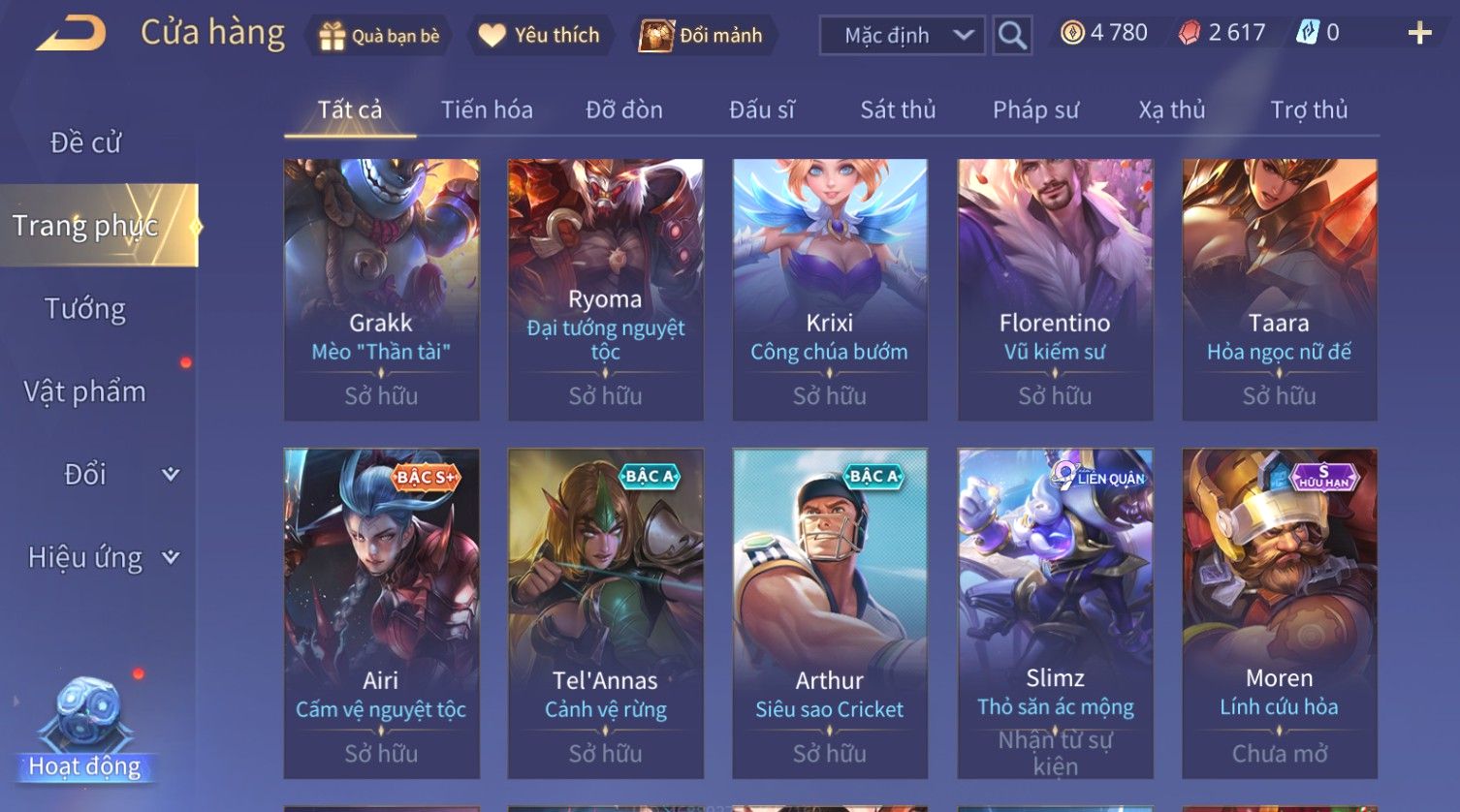Screen dimensions: 1460x812
Task: Open Yêu thích heart favorites
Action: pyautogui.click(x=492, y=36)
